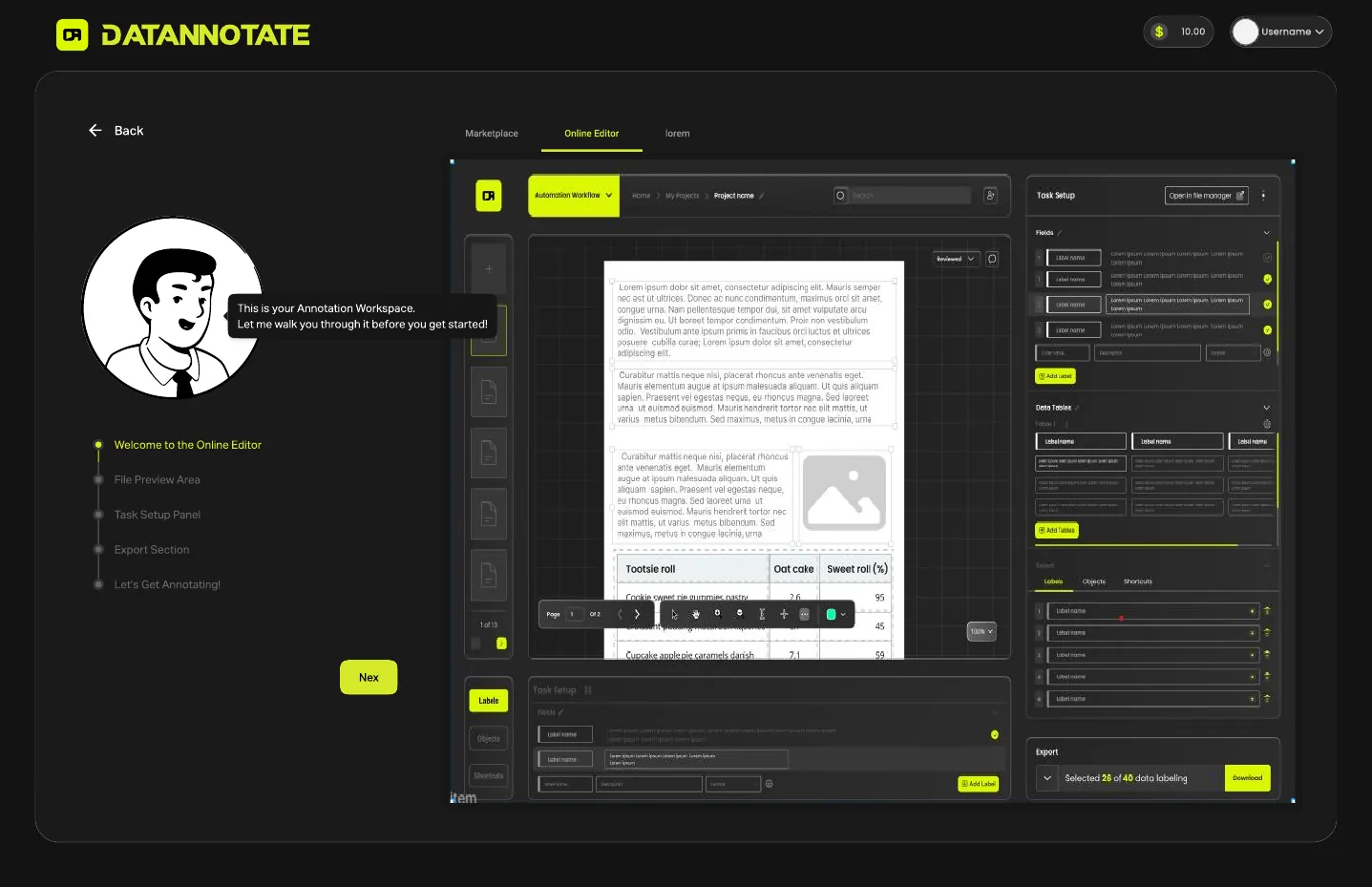The width and height of the screenshot is (1372, 887).
Task: Click the more options ellipsis in toolbar
Action: pos(804,614)
